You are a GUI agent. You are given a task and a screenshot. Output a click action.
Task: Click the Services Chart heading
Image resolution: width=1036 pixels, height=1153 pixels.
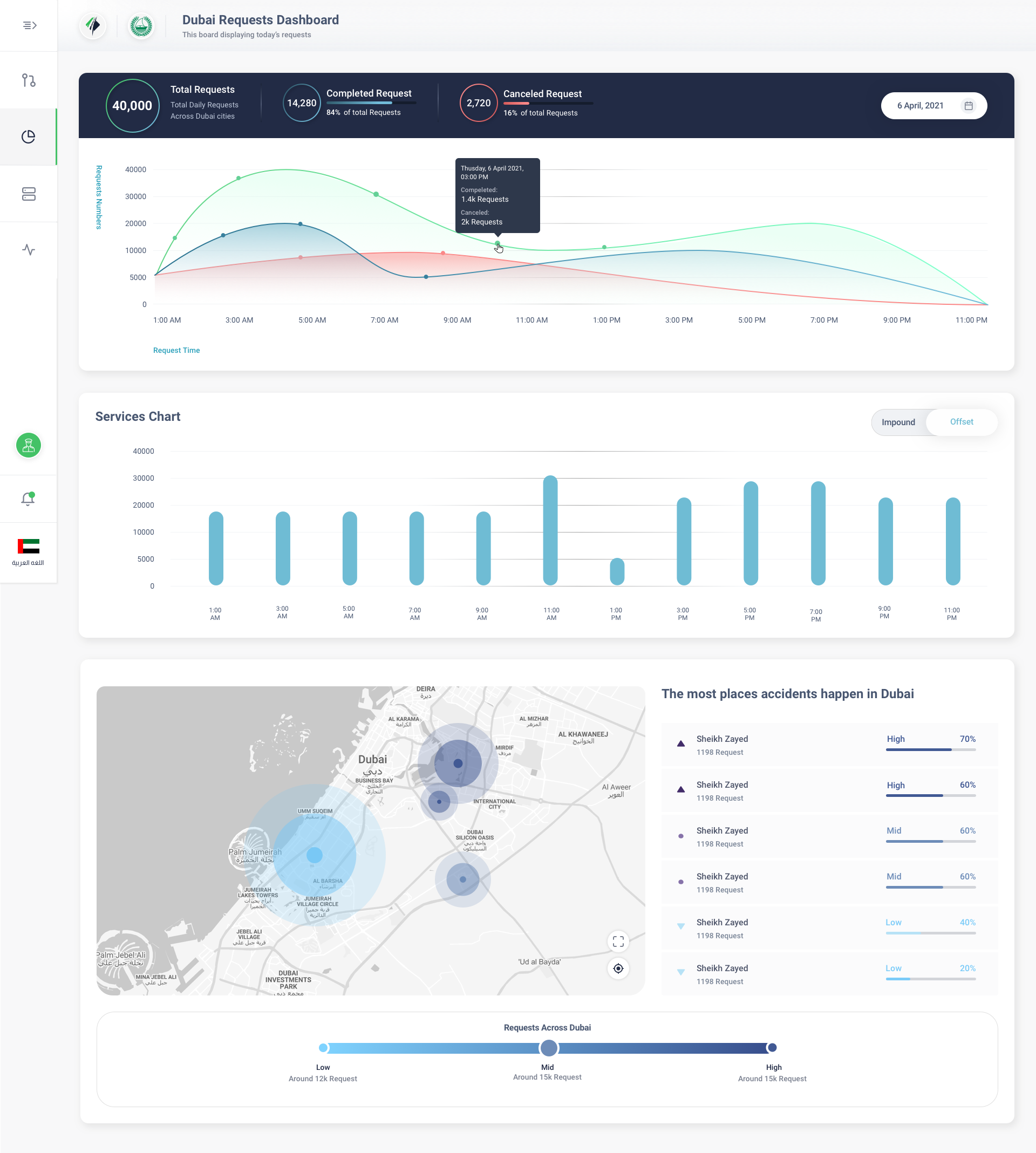tap(138, 417)
